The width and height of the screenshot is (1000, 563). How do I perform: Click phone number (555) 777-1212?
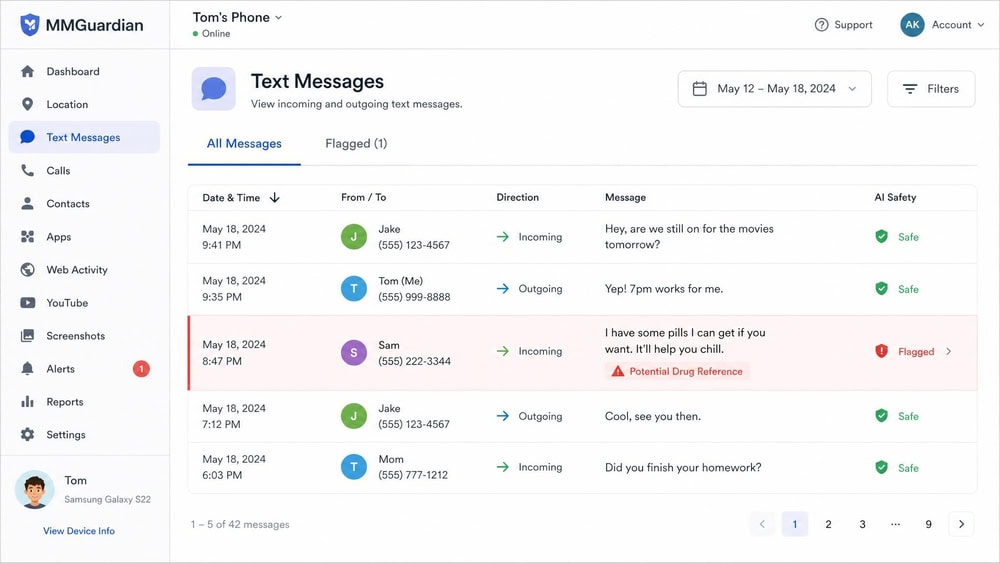[x=413, y=475]
